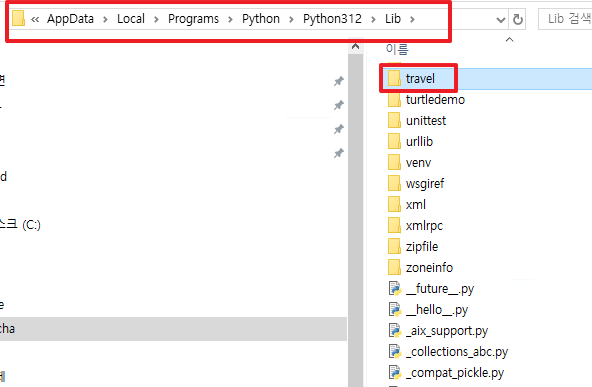The image size is (592, 387).
Task: Select the (C:) drive in navigation pane
Action: (20, 225)
